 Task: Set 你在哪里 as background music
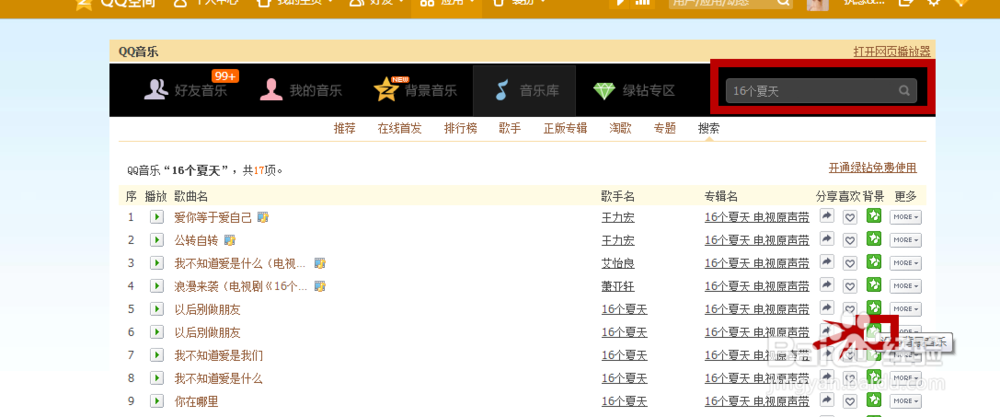click(x=874, y=400)
